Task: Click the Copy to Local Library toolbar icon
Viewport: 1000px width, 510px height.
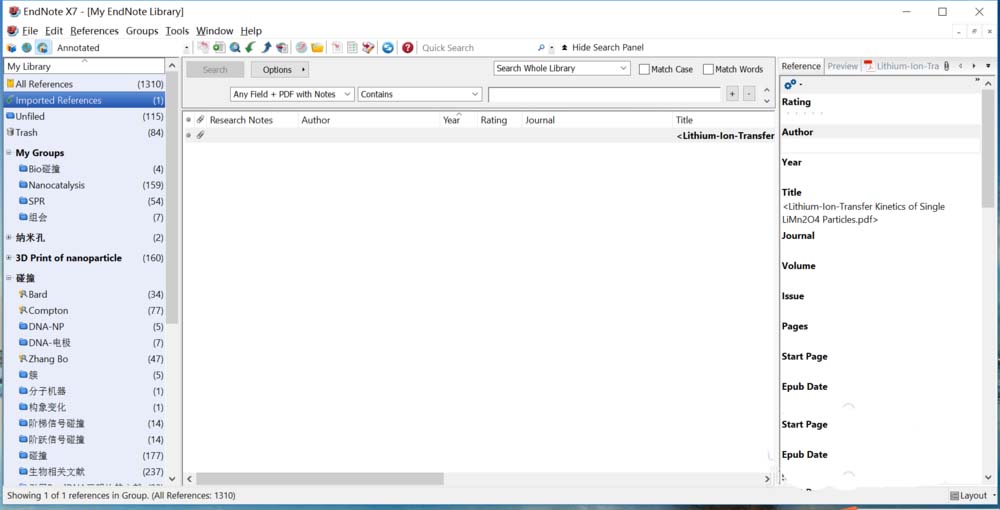Action: click(203, 48)
